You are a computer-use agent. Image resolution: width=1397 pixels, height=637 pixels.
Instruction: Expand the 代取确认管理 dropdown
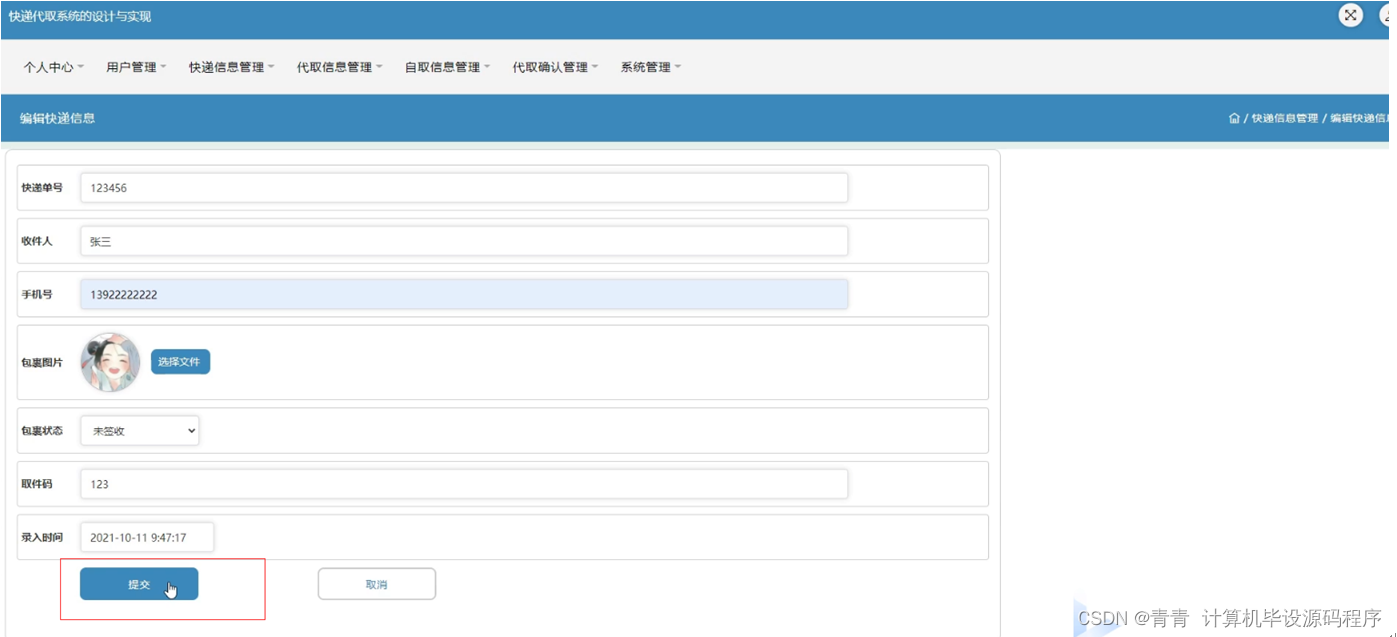554,66
